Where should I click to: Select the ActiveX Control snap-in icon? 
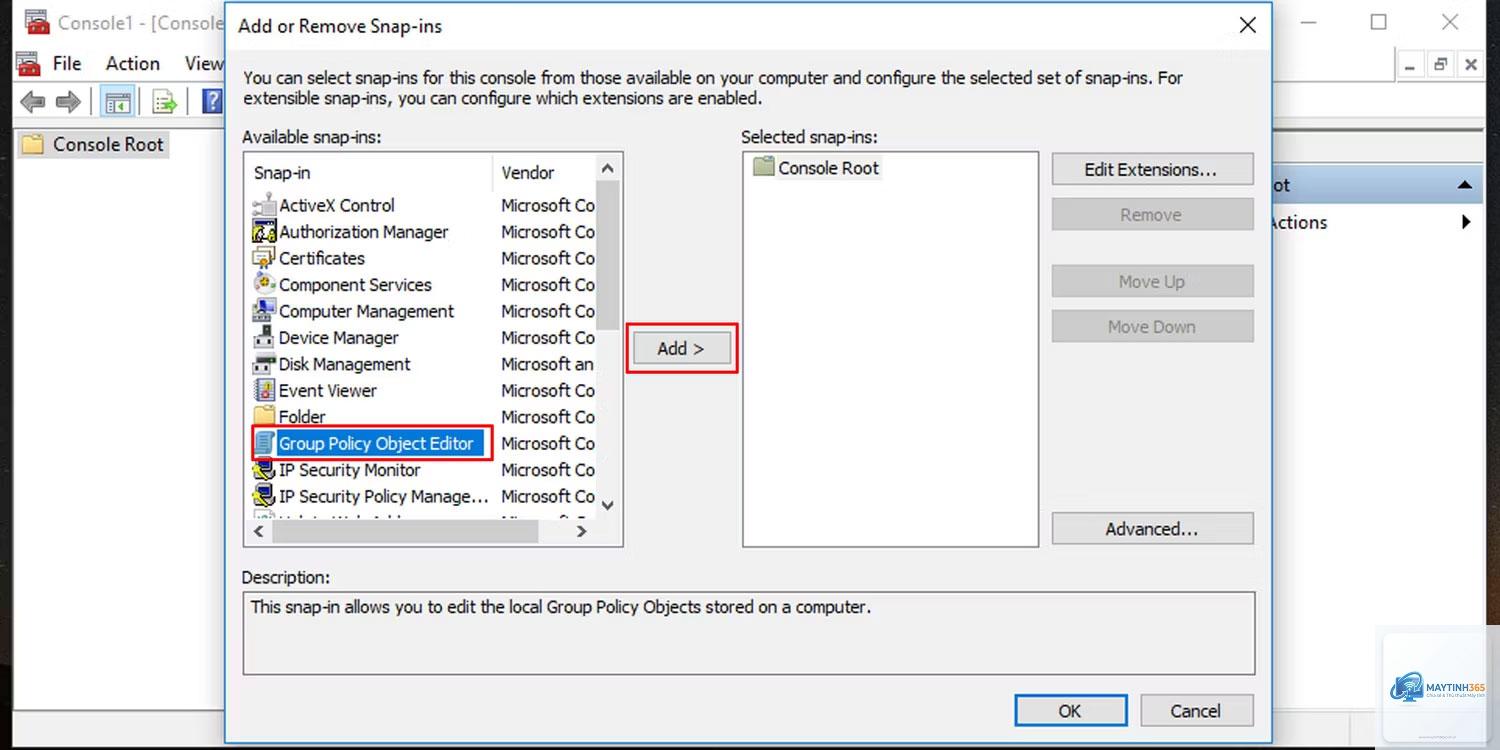click(264, 205)
